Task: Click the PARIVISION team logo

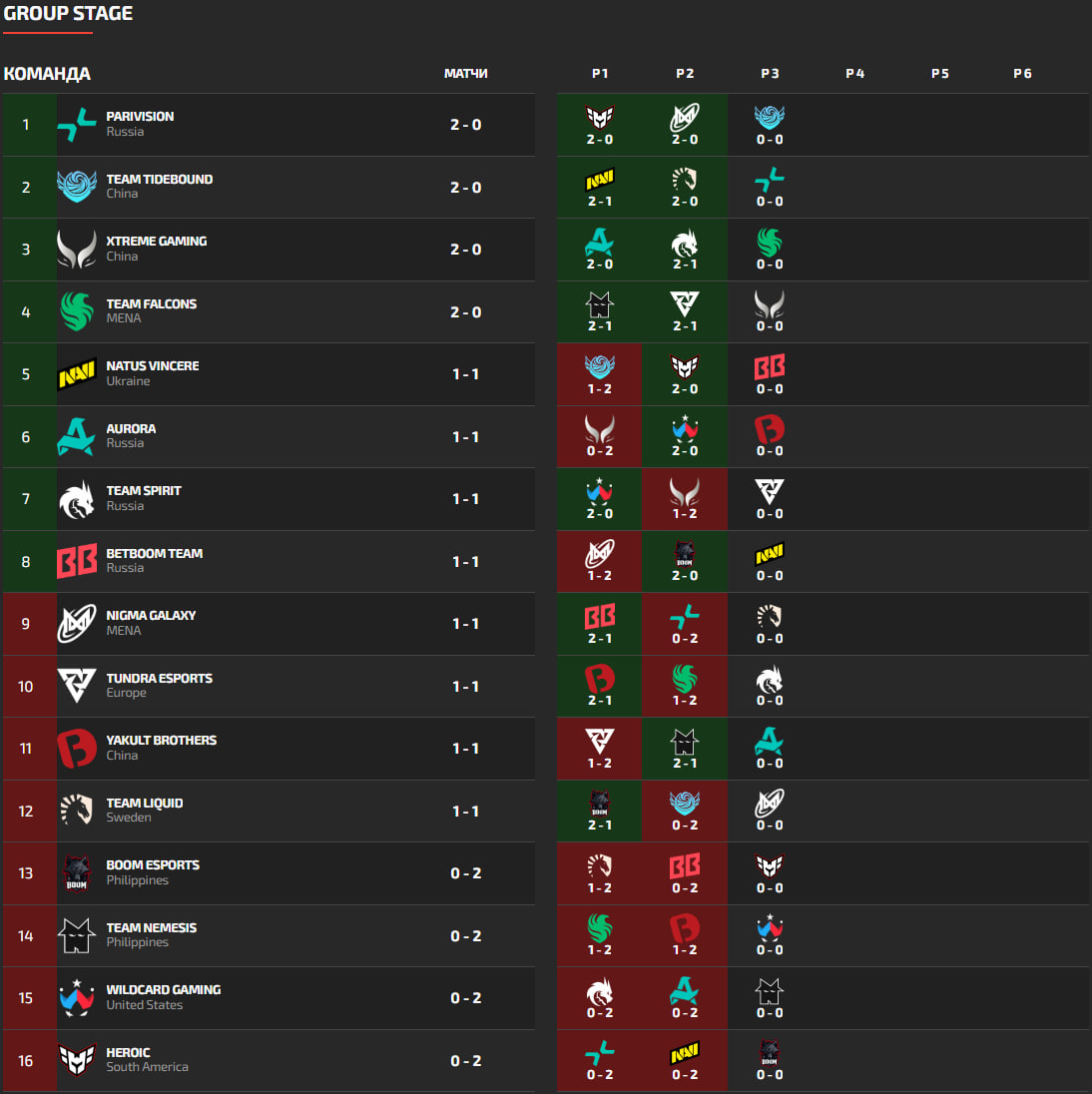Action: coord(77,125)
